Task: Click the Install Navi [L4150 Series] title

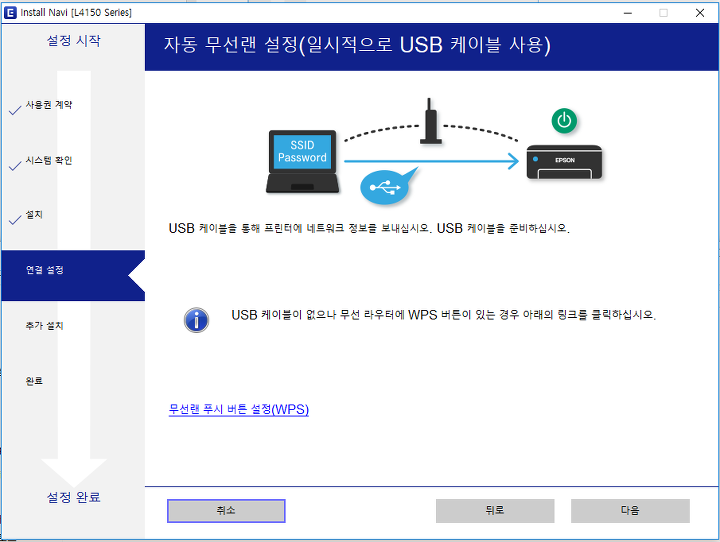Action: (x=76, y=12)
